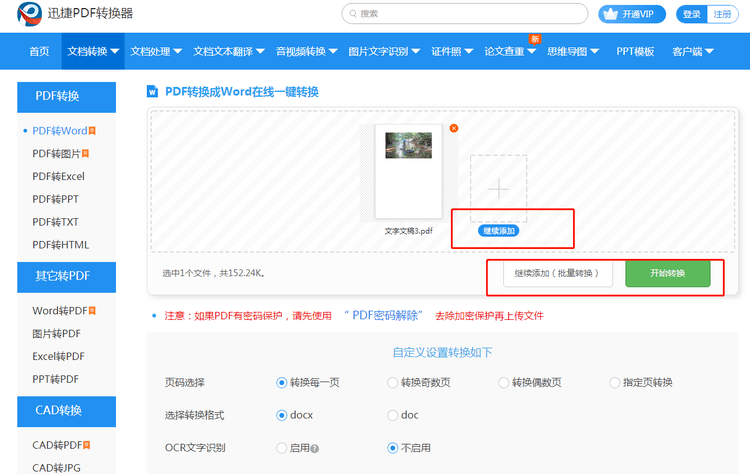The width and height of the screenshot is (750, 474).
Task: Enable OCR with 启用 radio button
Action: coord(281,448)
